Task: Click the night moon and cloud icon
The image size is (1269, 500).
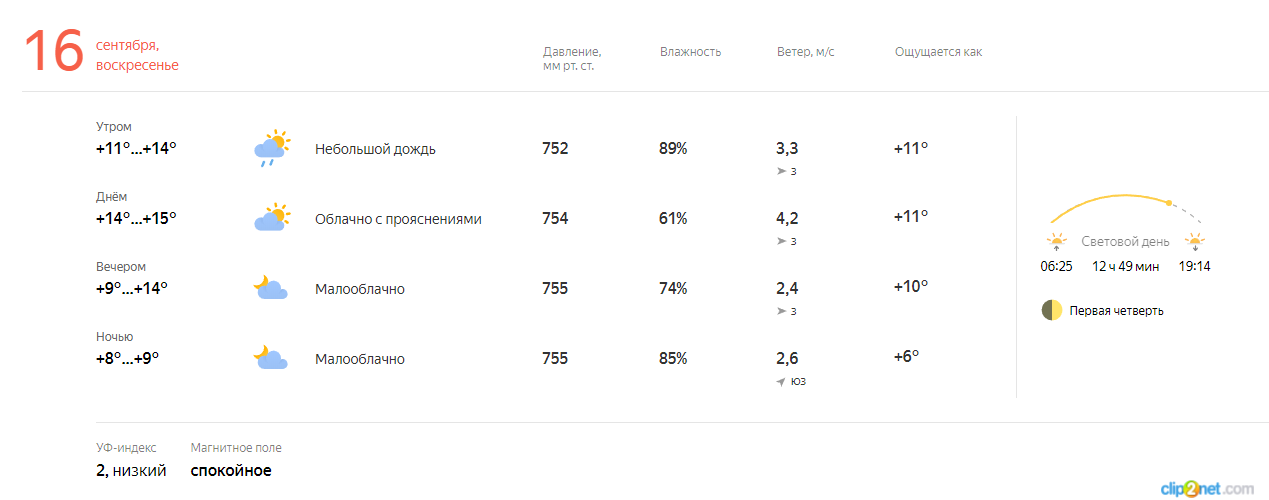Action: click(x=271, y=358)
